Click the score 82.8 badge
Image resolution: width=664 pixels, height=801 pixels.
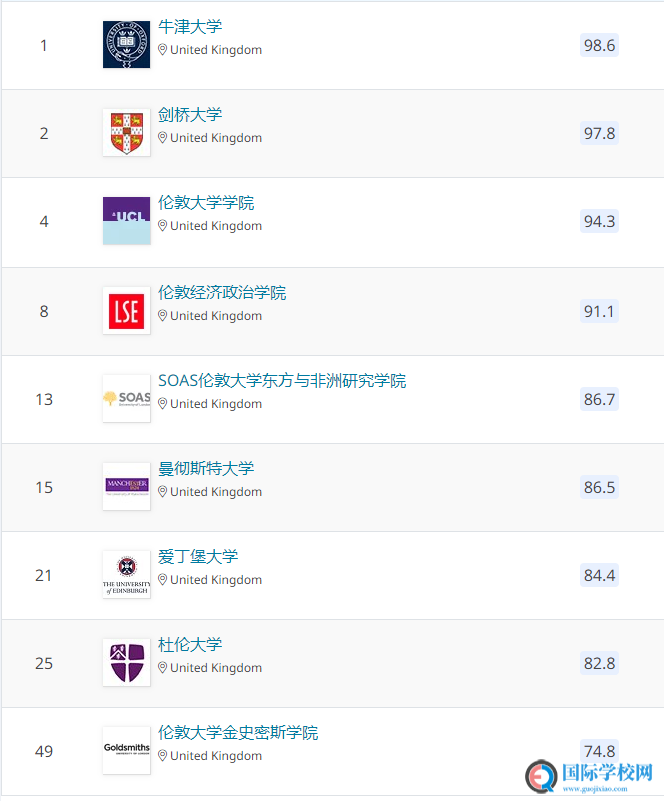coord(599,663)
